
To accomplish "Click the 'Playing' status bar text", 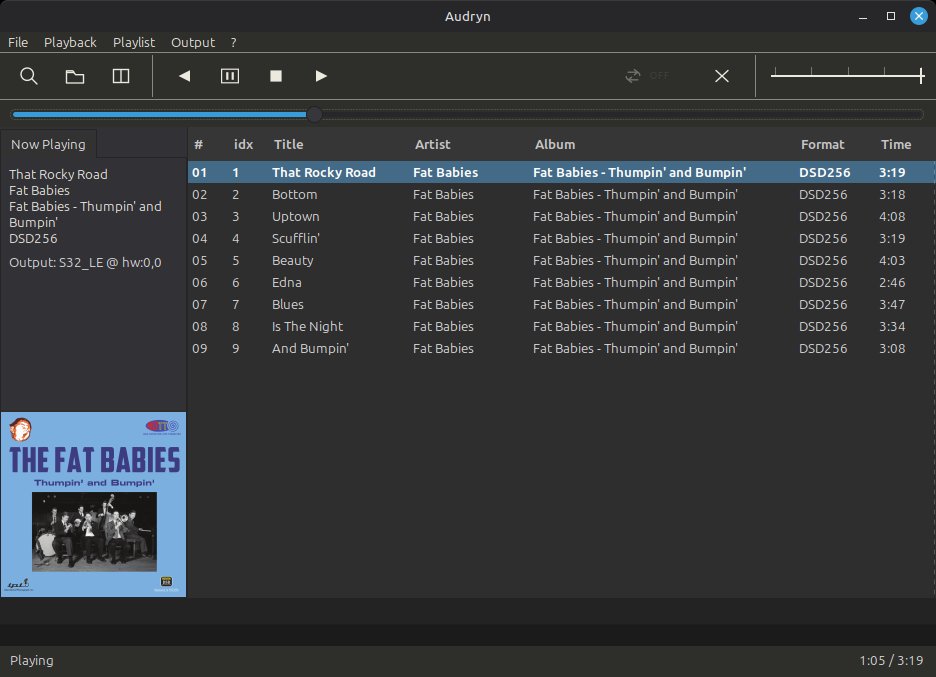I will (32, 660).
